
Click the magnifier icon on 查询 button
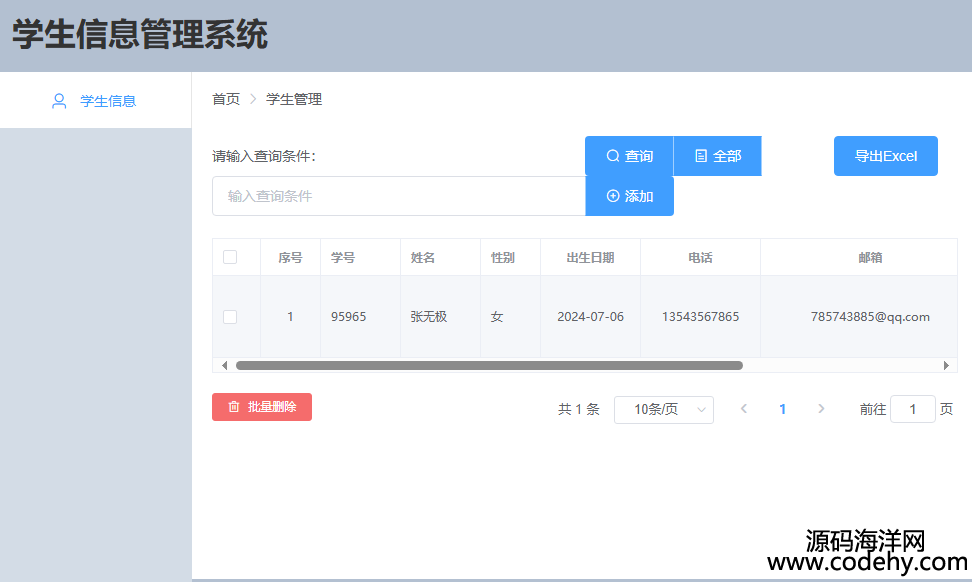coord(612,156)
